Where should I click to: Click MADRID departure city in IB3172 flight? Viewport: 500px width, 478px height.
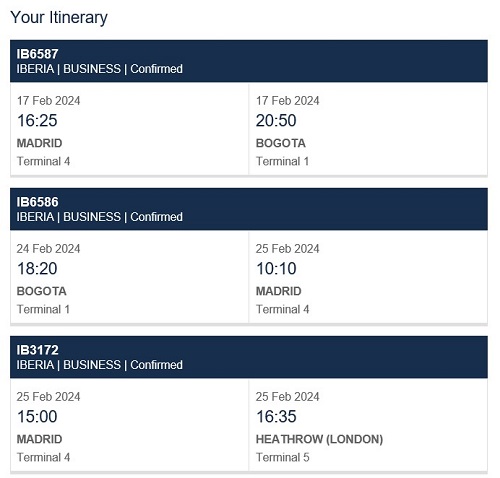click(x=39, y=439)
